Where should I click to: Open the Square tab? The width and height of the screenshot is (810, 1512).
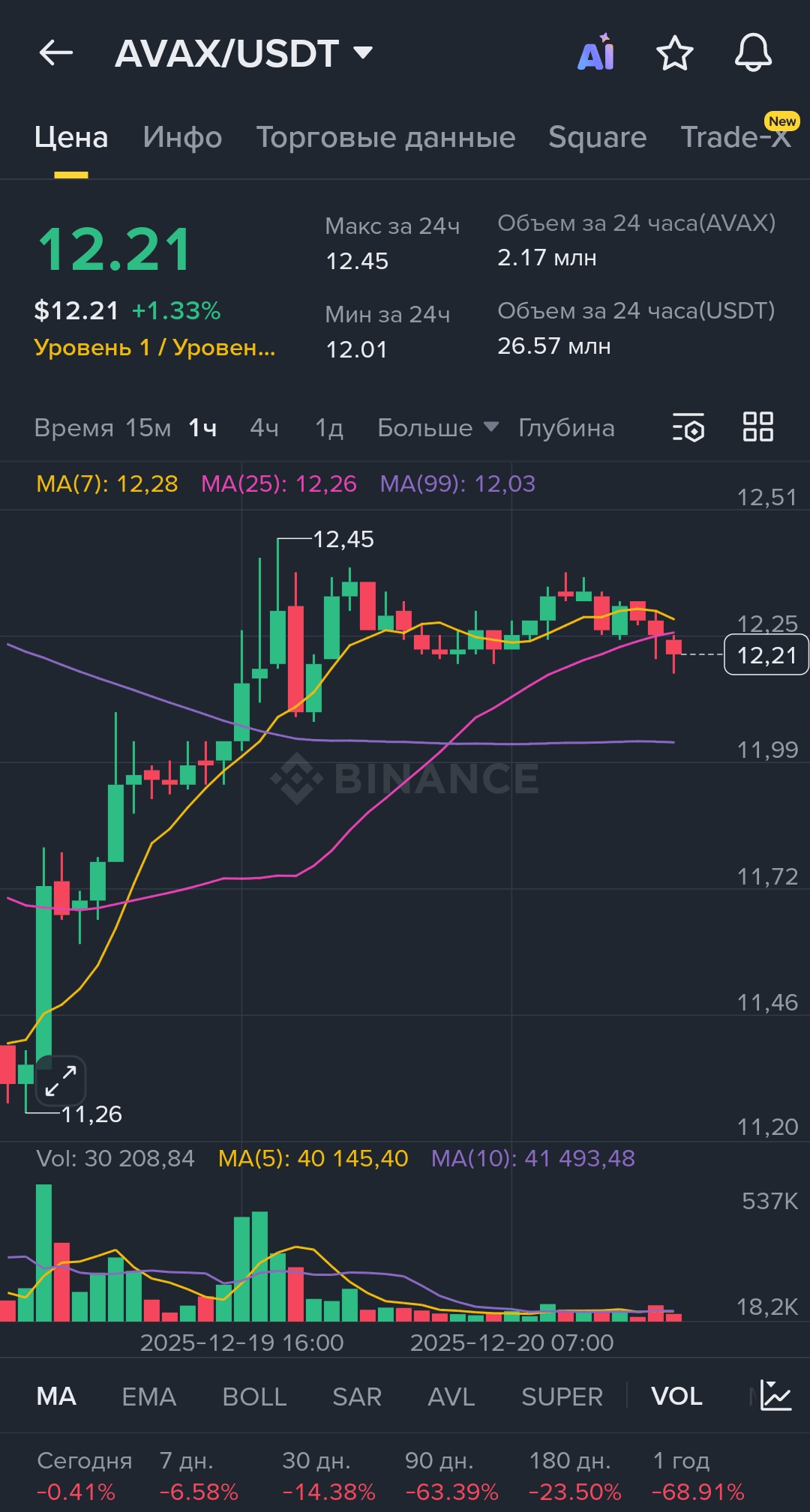(x=597, y=137)
